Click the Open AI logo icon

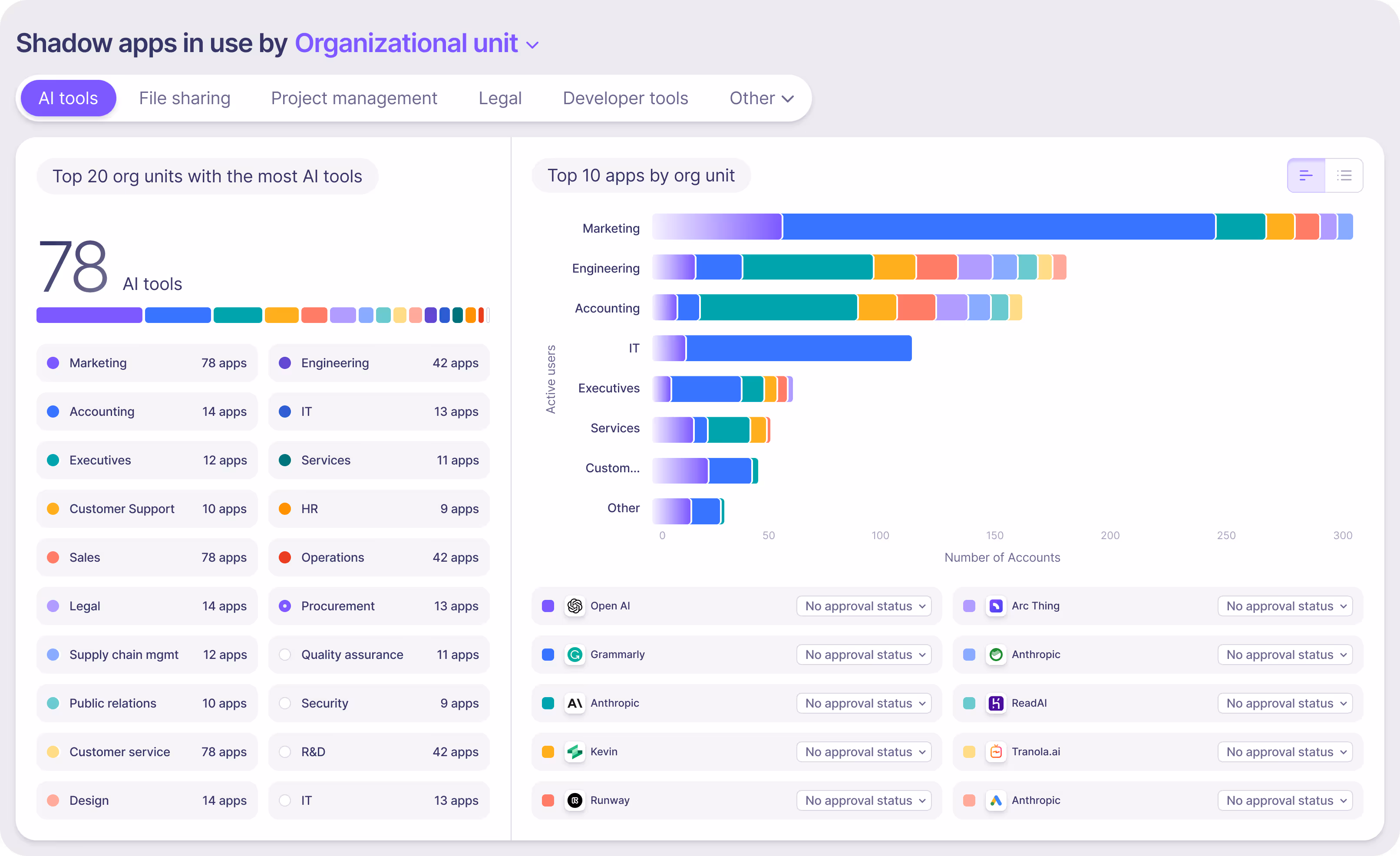[575, 606]
